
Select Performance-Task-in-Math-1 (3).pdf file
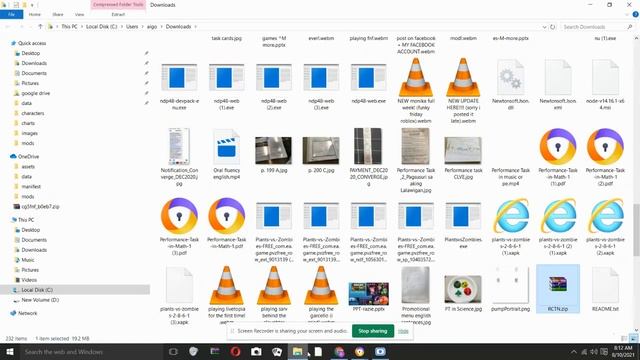[x=179, y=227]
